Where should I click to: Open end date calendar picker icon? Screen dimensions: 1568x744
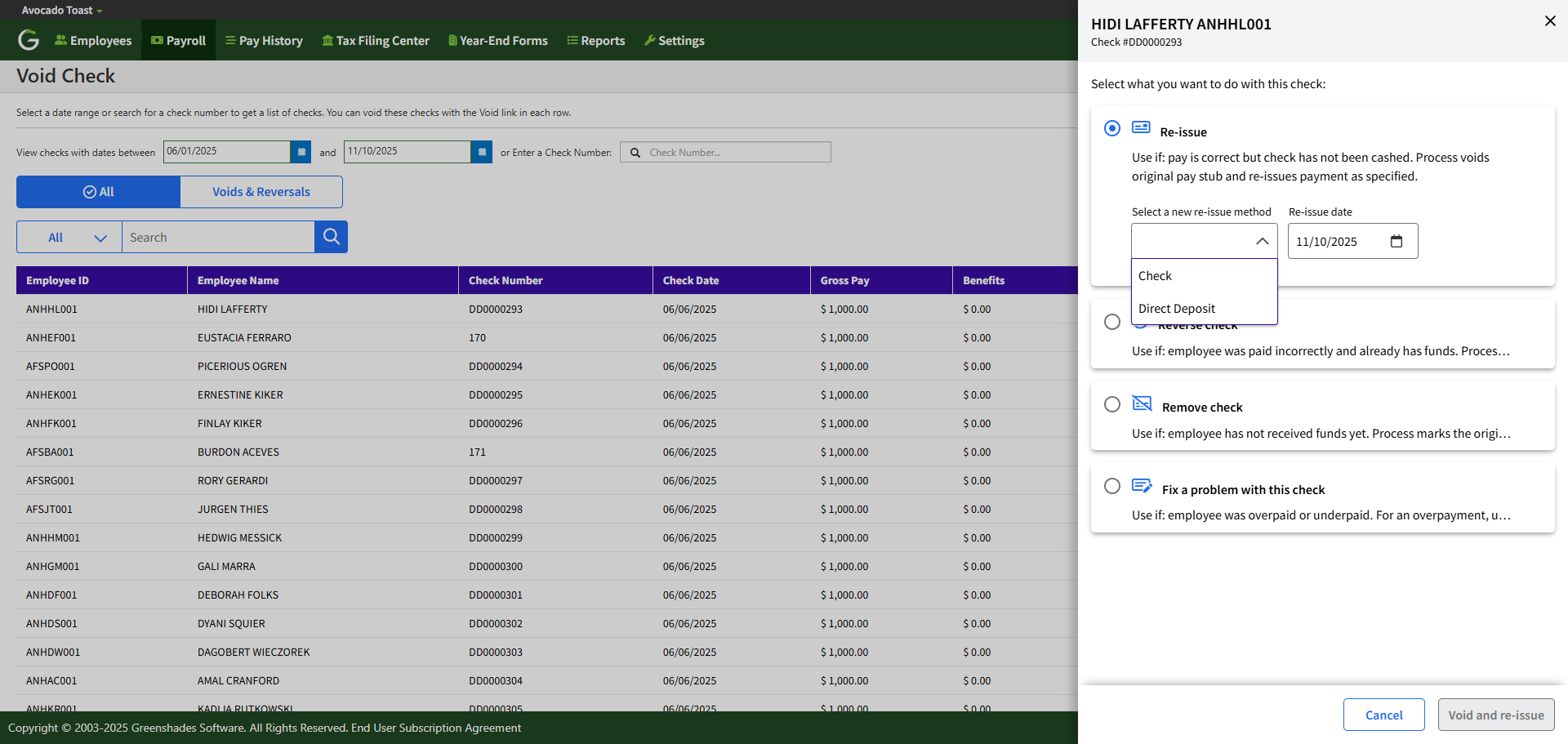click(x=482, y=152)
